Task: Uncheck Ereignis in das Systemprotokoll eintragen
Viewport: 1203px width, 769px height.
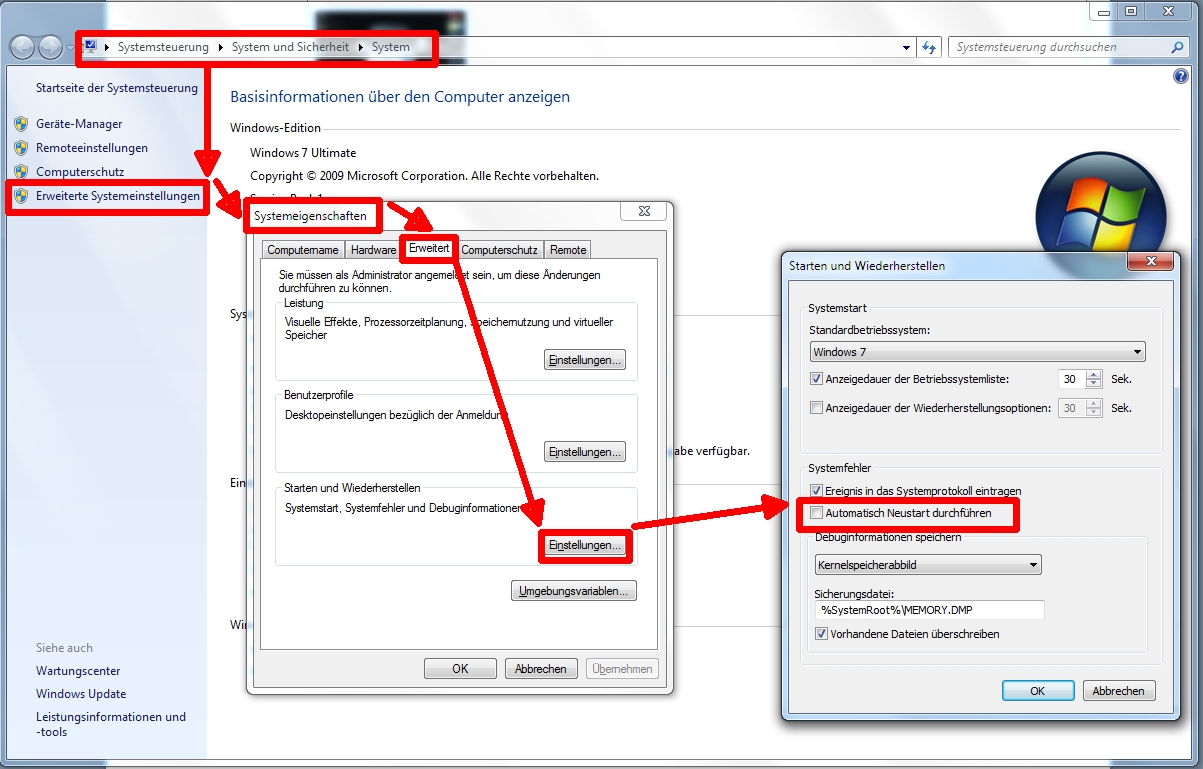Action: [x=817, y=491]
